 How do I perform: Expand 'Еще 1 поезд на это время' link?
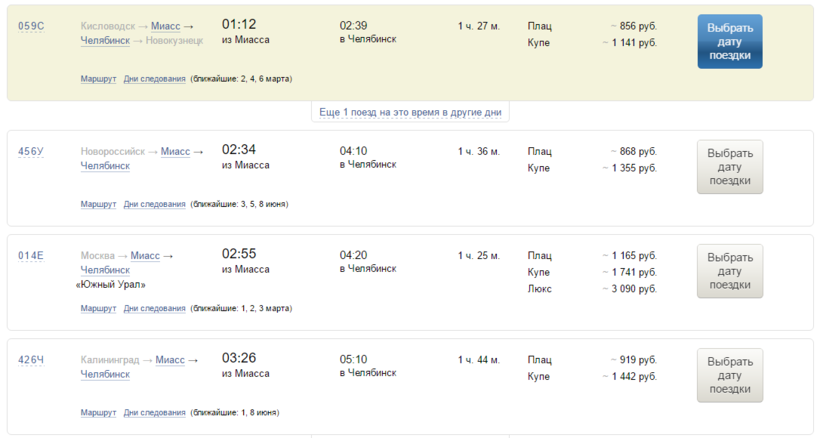[x=410, y=112]
